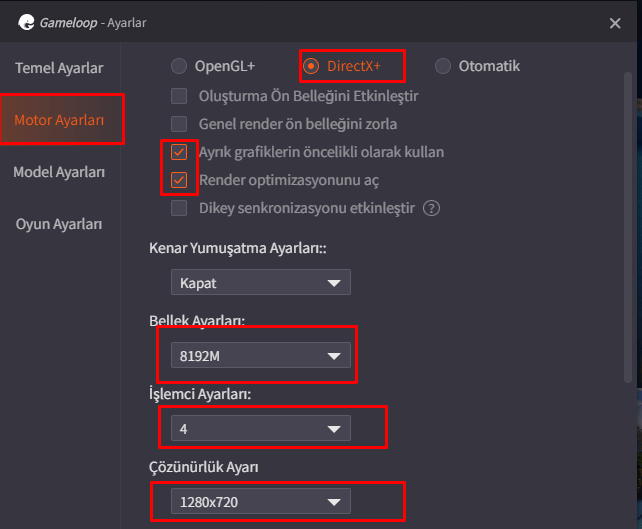
Task: Open the Çözünürlük dropdown showing 1280x720
Action: point(261,501)
